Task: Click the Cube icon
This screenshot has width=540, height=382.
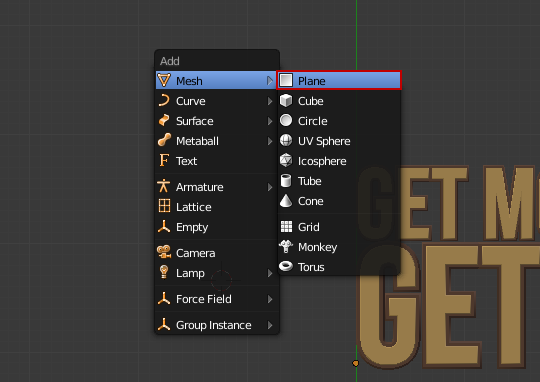Action: (286, 100)
